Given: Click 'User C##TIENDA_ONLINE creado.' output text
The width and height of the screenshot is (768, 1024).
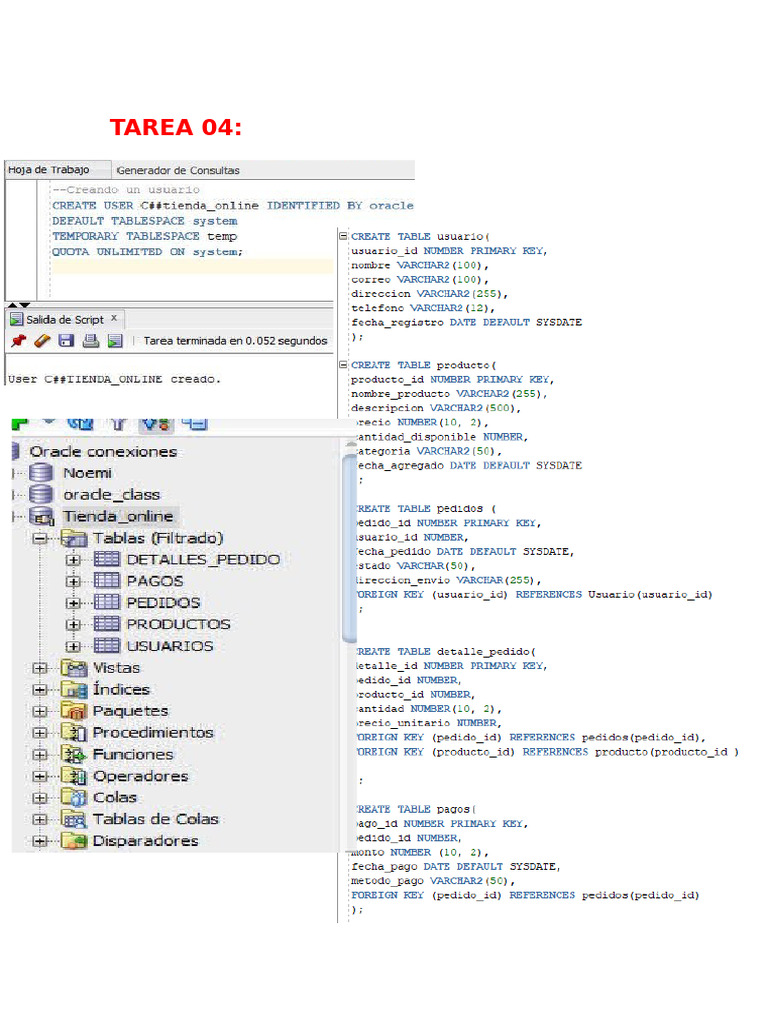Looking at the screenshot, I should point(114,379).
